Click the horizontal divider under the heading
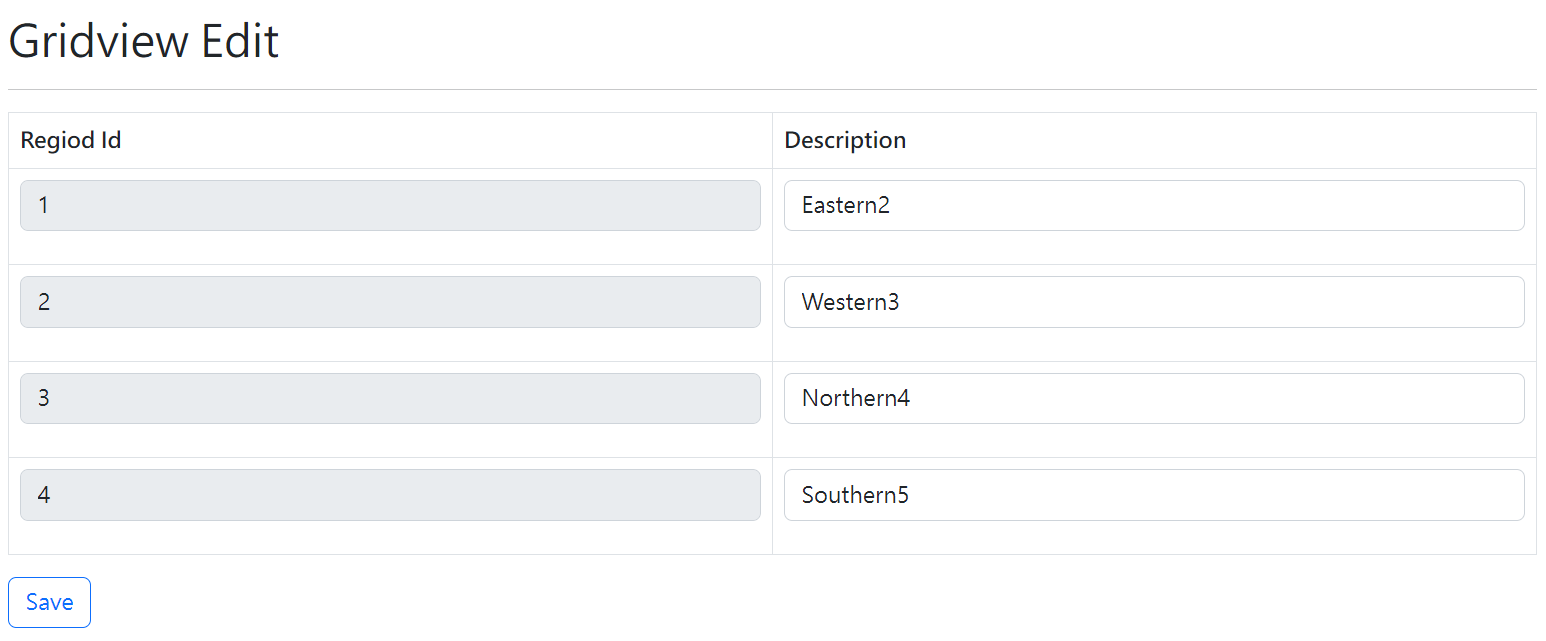Screen dimensions: 1546x641 coord(772,89)
